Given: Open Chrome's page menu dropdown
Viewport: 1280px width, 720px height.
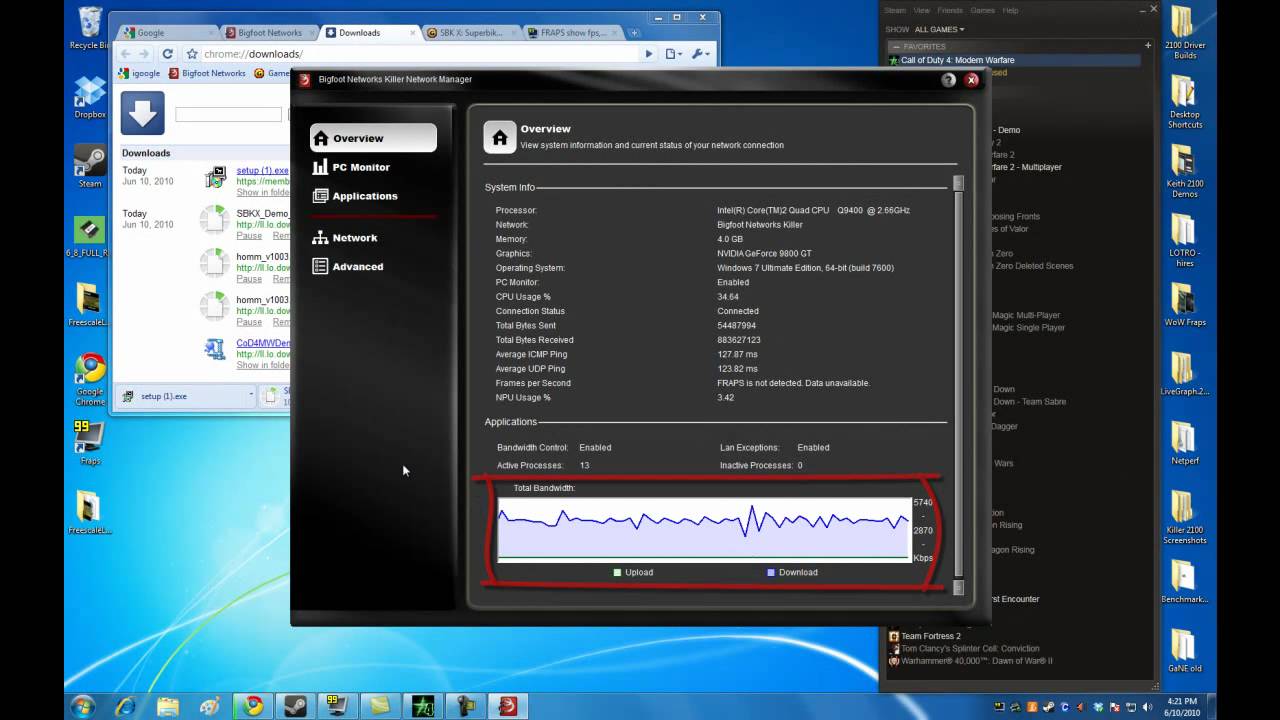Looking at the screenshot, I should pos(675,54).
